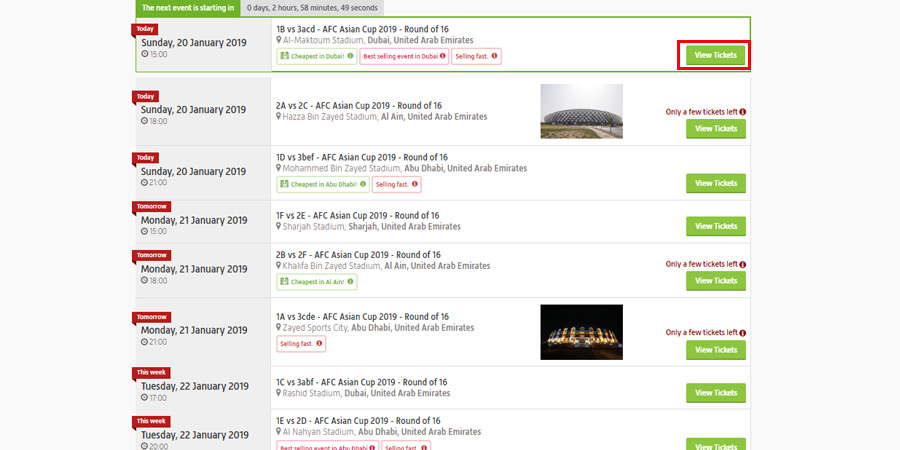Open the 2B vs 2F event title link
900x450 pixels.
[359, 255]
